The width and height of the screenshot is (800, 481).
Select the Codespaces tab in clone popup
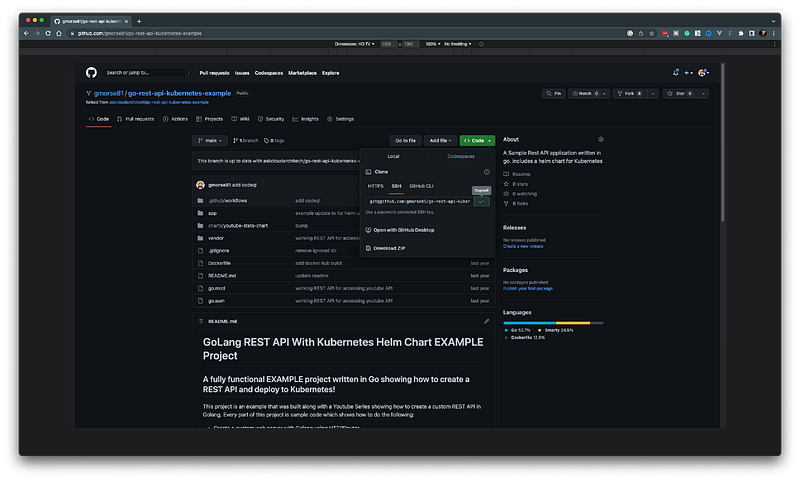[x=461, y=156]
